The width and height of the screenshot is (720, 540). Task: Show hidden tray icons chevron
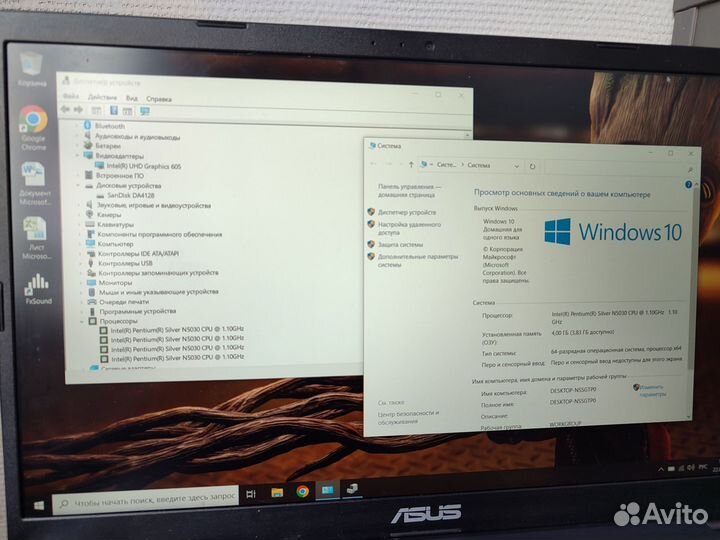click(x=661, y=469)
